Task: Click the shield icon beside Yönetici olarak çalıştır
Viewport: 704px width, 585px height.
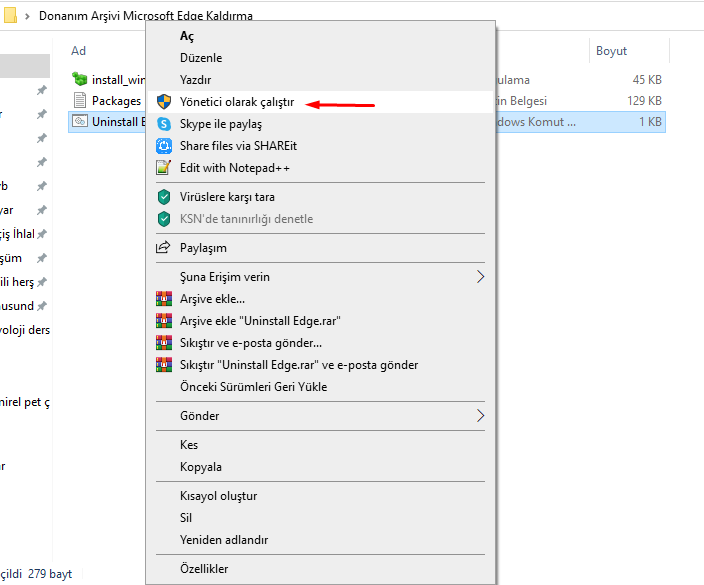Action: [x=164, y=101]
